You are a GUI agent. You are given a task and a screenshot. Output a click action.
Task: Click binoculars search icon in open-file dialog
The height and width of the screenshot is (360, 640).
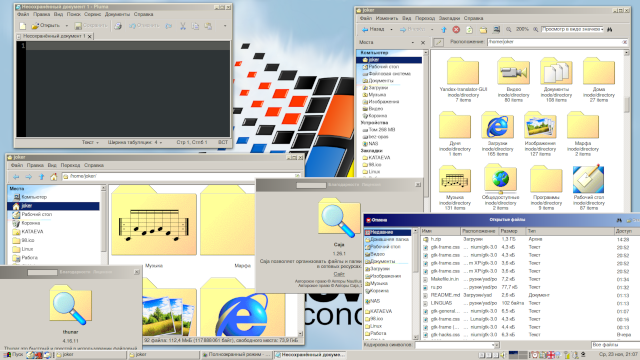pyautogui.click(x=619, y=220)
